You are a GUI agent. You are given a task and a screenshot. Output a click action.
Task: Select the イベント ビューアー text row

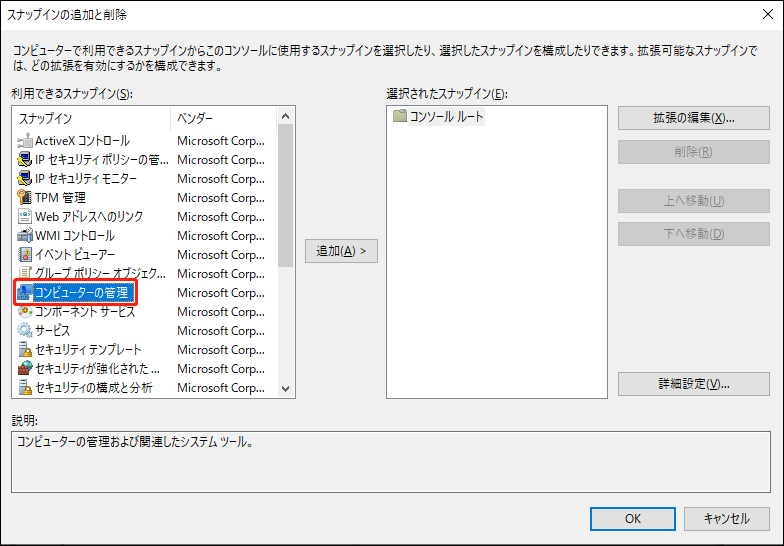[x=75, y=255]
